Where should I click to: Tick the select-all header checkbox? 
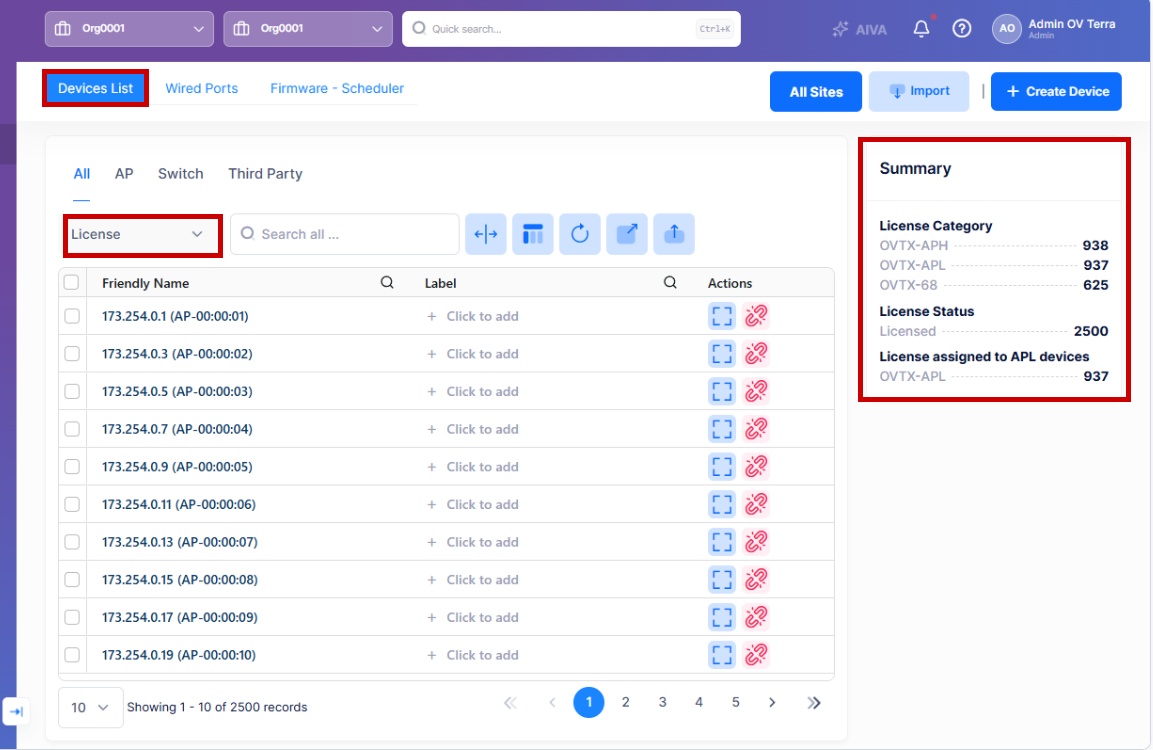click(71, 282)
